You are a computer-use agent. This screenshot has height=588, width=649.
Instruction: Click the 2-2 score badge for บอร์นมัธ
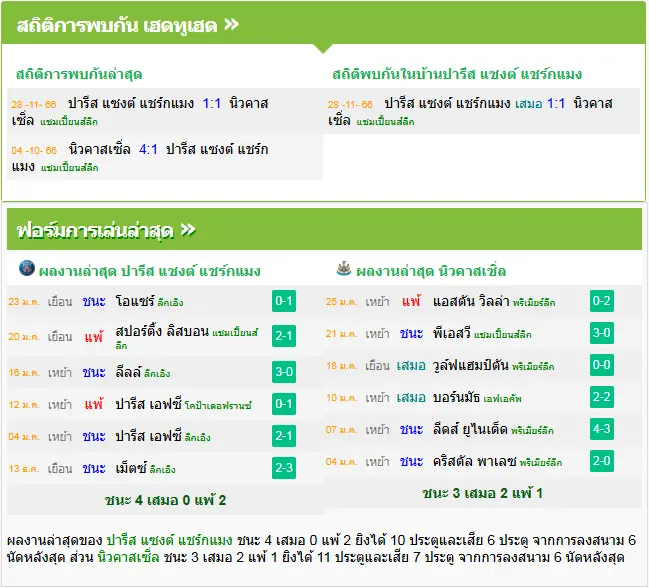click(602, 397)
